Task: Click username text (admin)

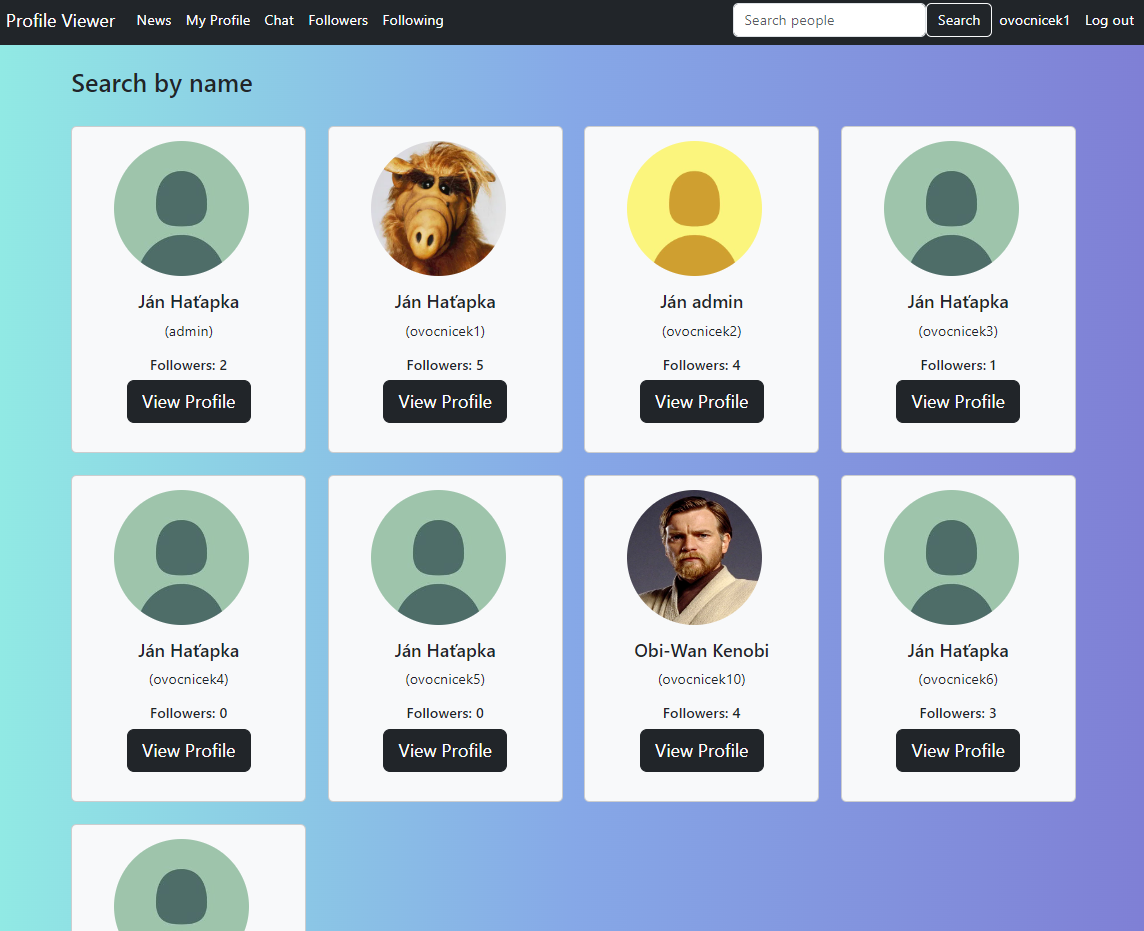Action: (x=189, y=331)
